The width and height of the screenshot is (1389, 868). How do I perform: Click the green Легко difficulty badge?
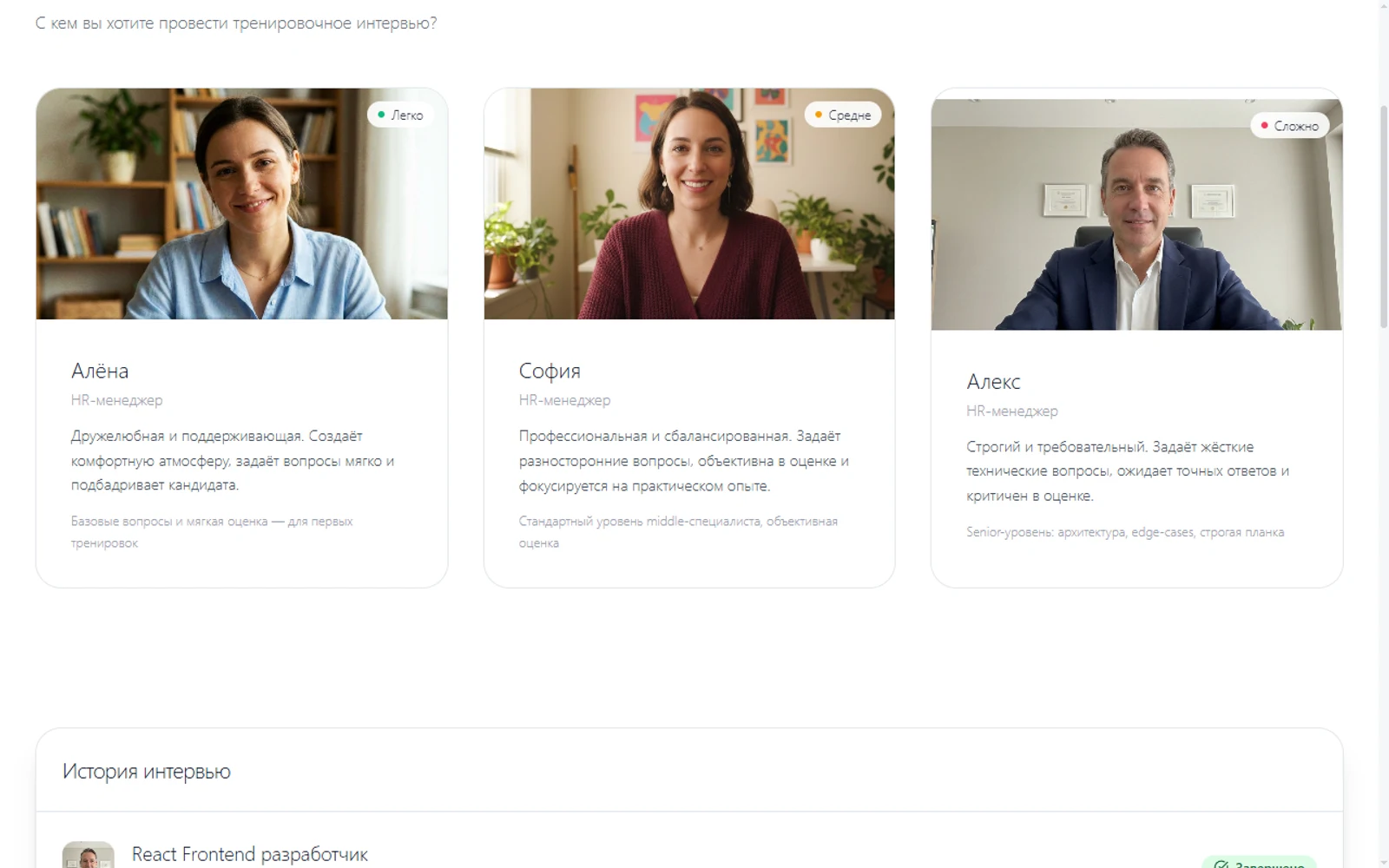click(400, 115)
